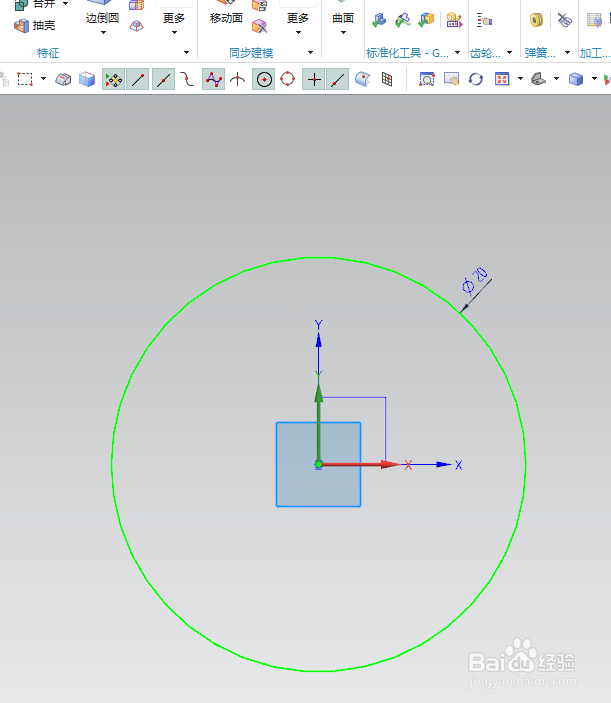This screenshot has width=611, height=703.
Task: Expand the Standardization Tools (标准化工具) group
Action: pos(458,52)
